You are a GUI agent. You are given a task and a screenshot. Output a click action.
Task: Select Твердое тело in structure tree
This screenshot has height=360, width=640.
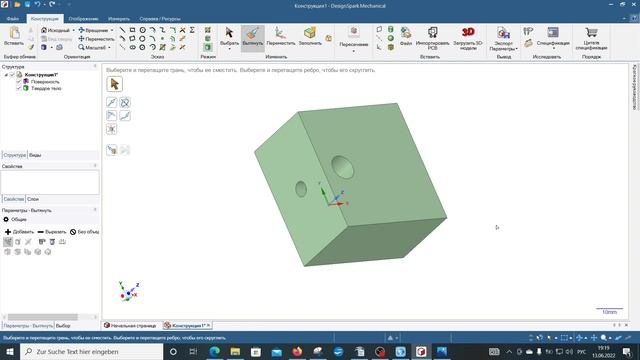pyautogui.click(x=46, y=88)
